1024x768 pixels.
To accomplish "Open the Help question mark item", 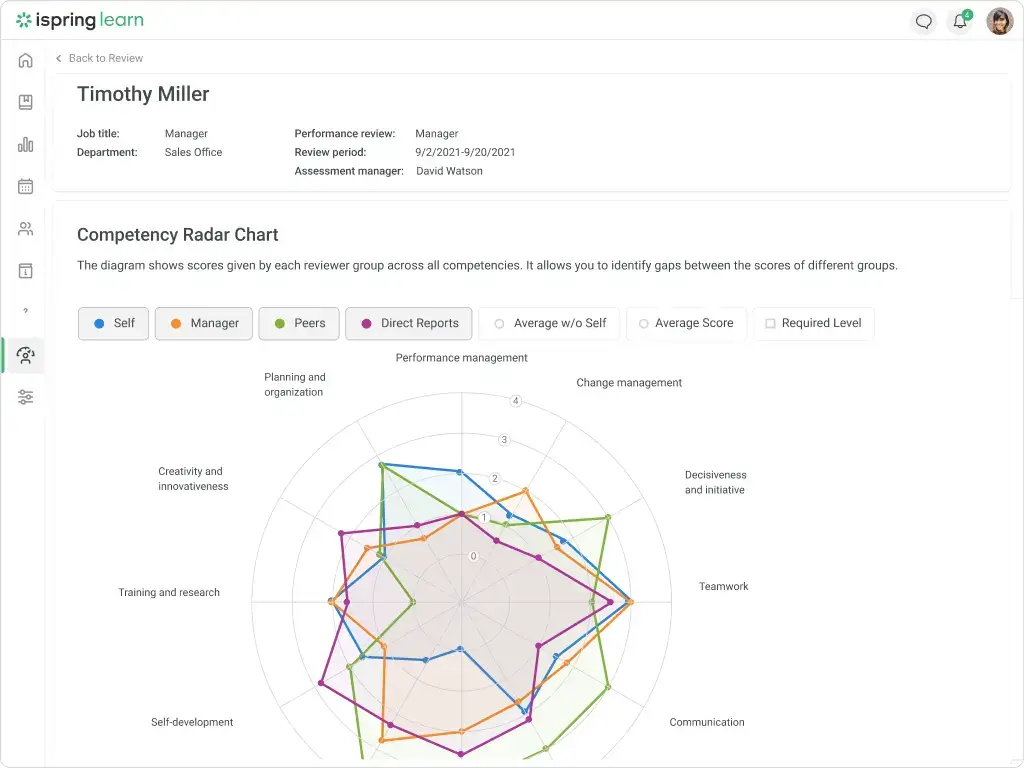I will pyautogui.click(x=25, y=312).
